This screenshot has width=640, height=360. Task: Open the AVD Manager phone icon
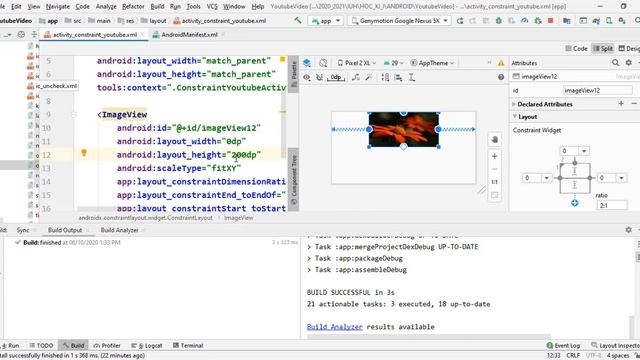point(609,20)
